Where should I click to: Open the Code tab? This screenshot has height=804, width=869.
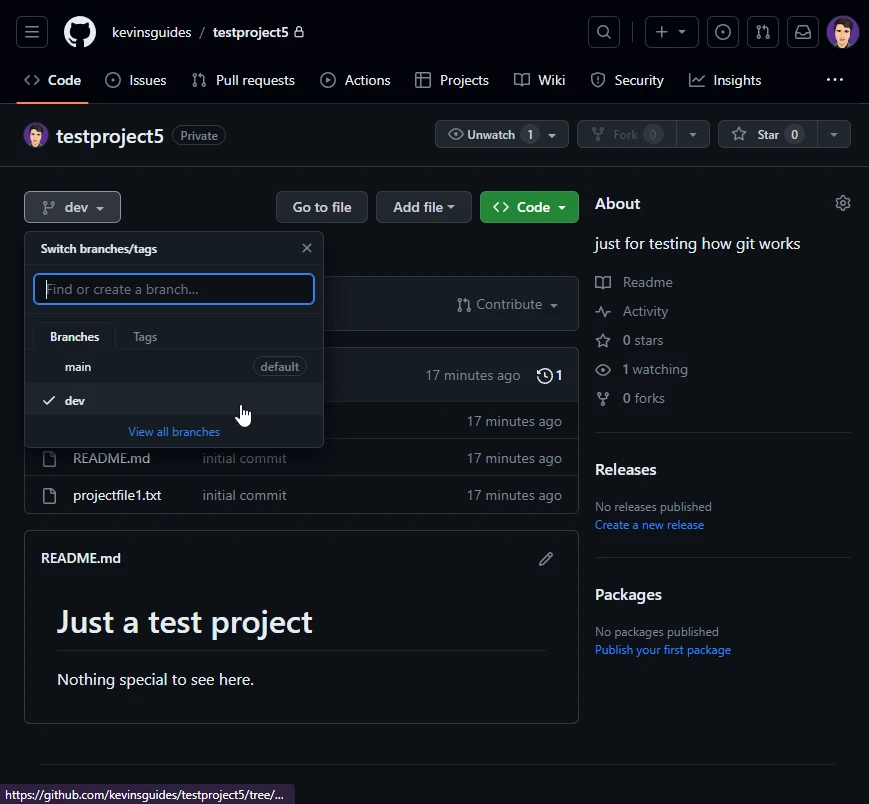(53, 80)
